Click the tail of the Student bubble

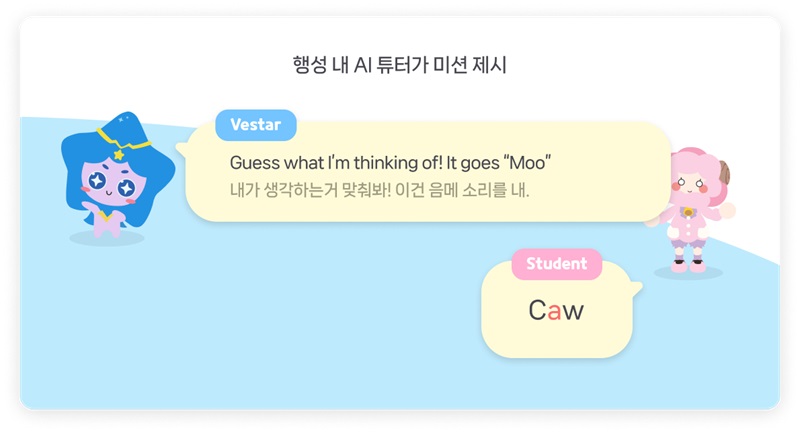click(x=631, y=290)
